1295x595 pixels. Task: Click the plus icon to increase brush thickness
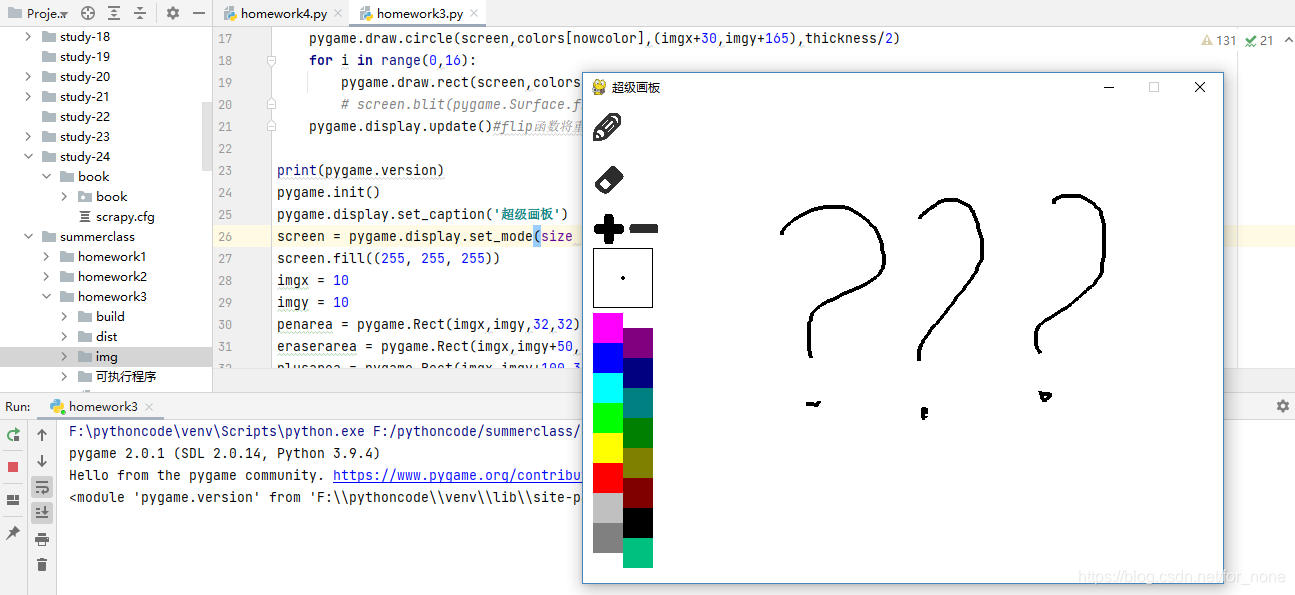[x=609, y=229]
